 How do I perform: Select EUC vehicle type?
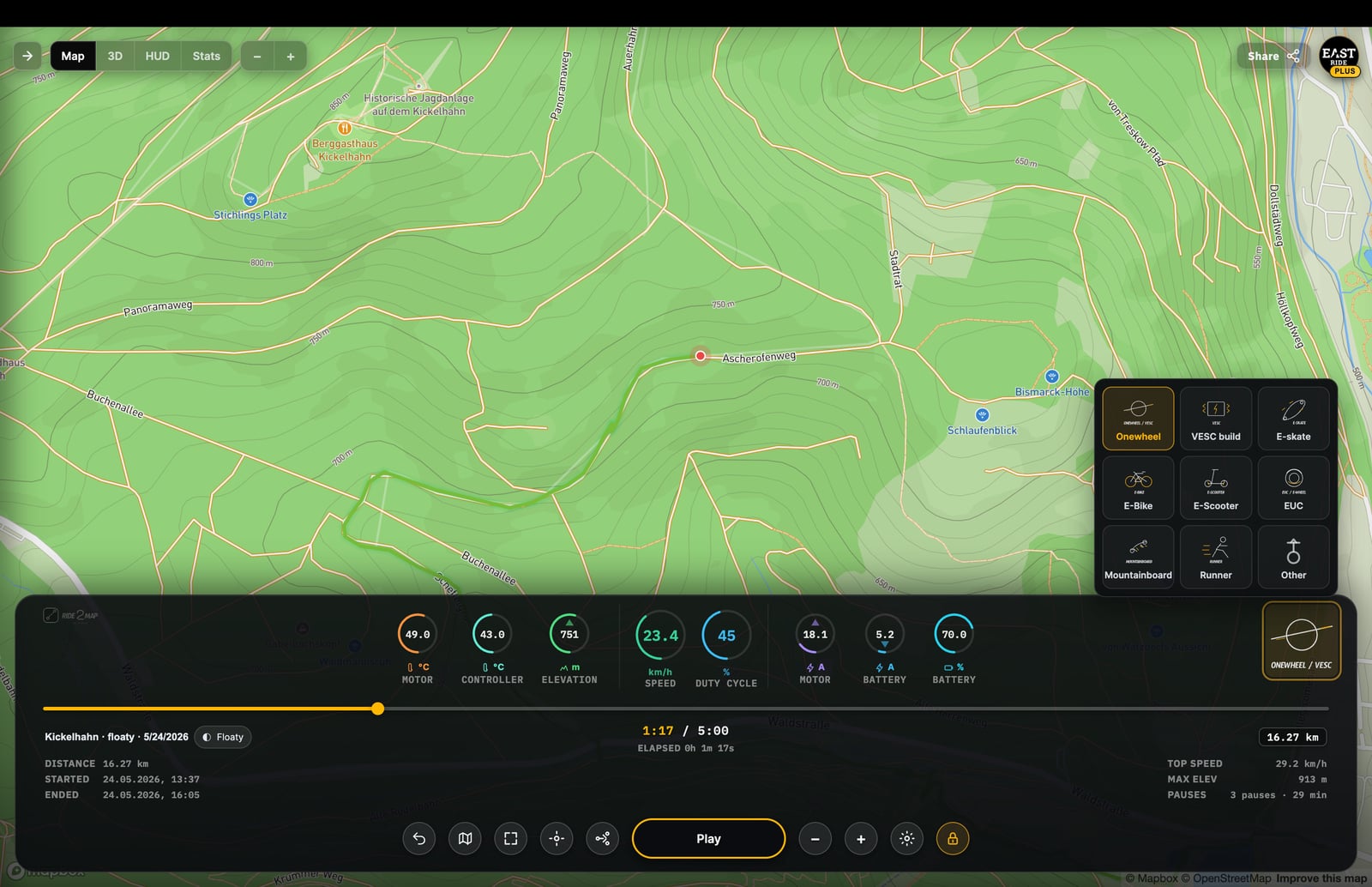[x=1293, y=488]
